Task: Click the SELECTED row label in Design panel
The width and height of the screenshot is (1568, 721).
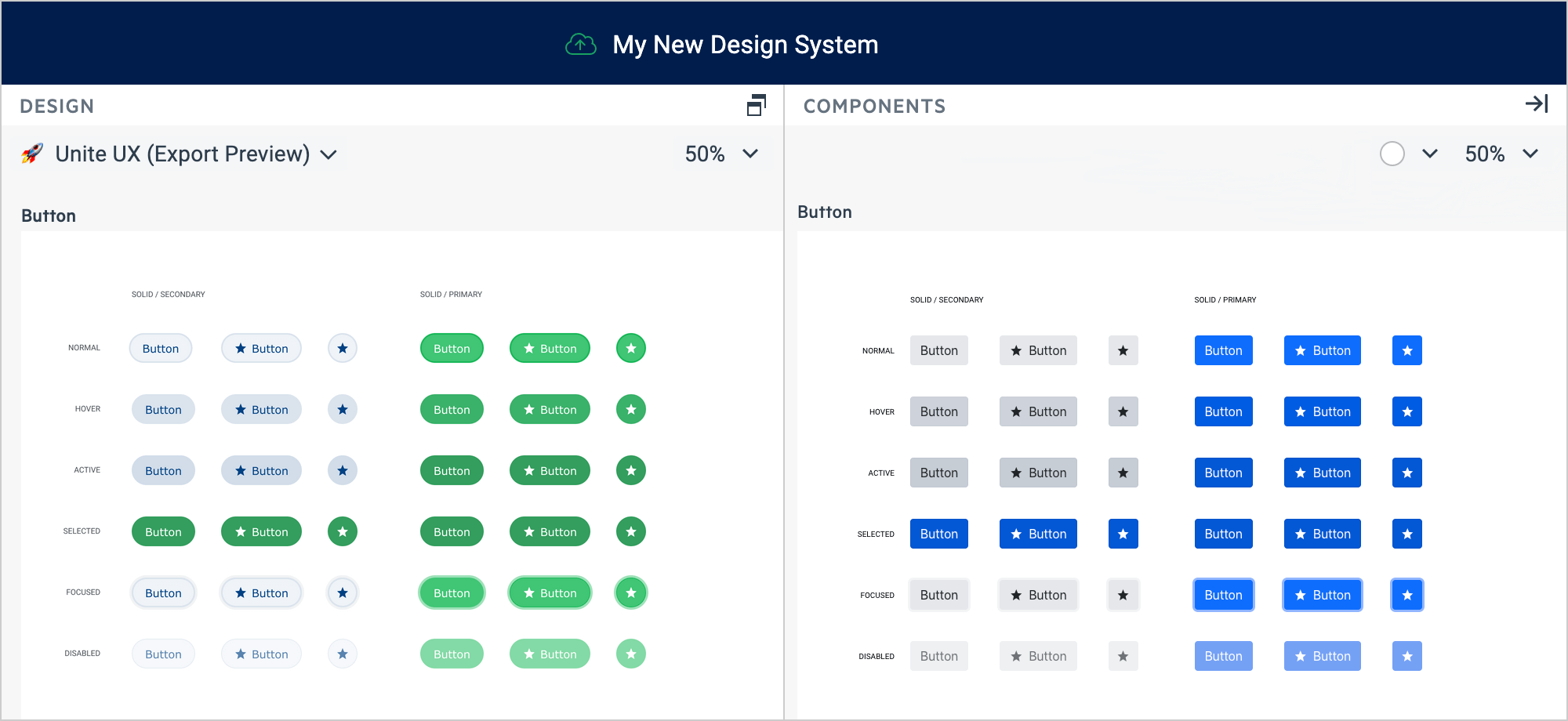Action: 82,531
